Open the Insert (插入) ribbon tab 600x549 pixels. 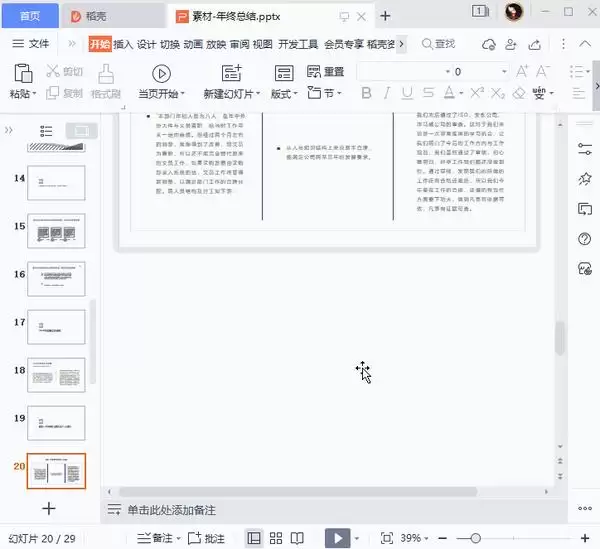123,44
